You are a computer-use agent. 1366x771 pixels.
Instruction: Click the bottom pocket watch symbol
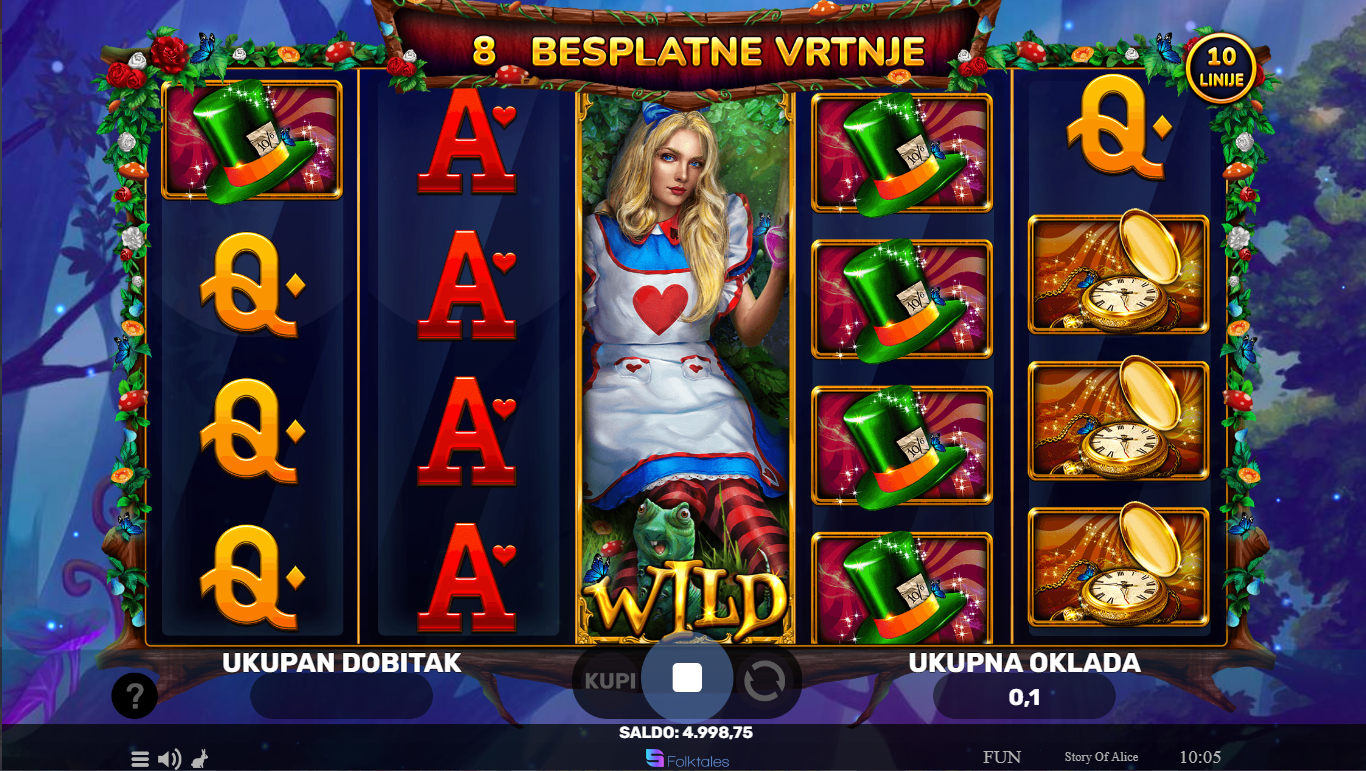(1119, 567)
